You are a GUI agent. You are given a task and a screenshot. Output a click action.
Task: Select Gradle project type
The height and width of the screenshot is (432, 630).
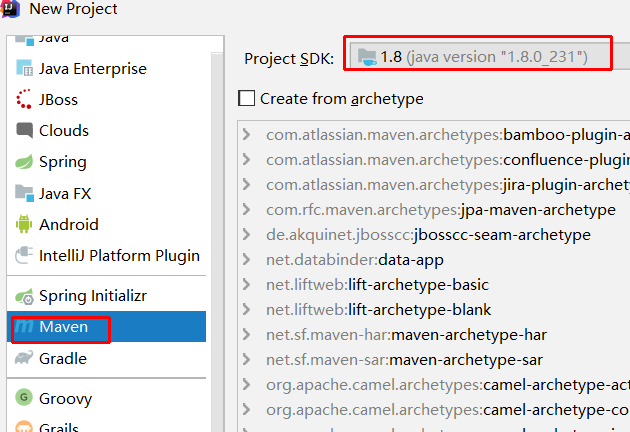click(106, 358)
